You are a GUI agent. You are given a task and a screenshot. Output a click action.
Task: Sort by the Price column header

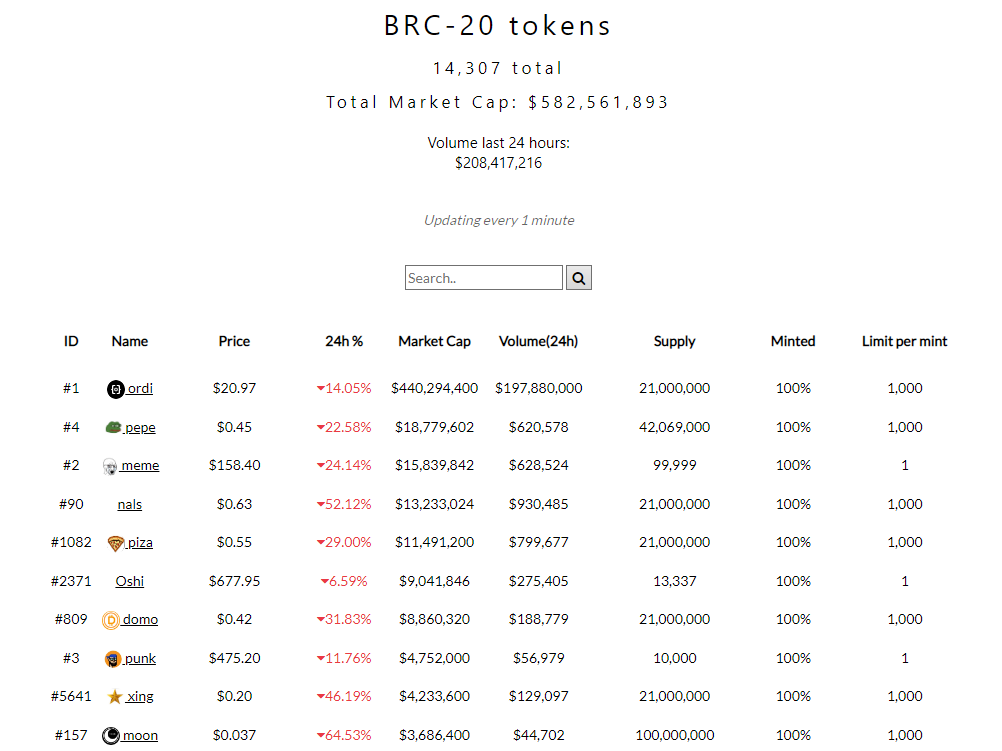234,341
